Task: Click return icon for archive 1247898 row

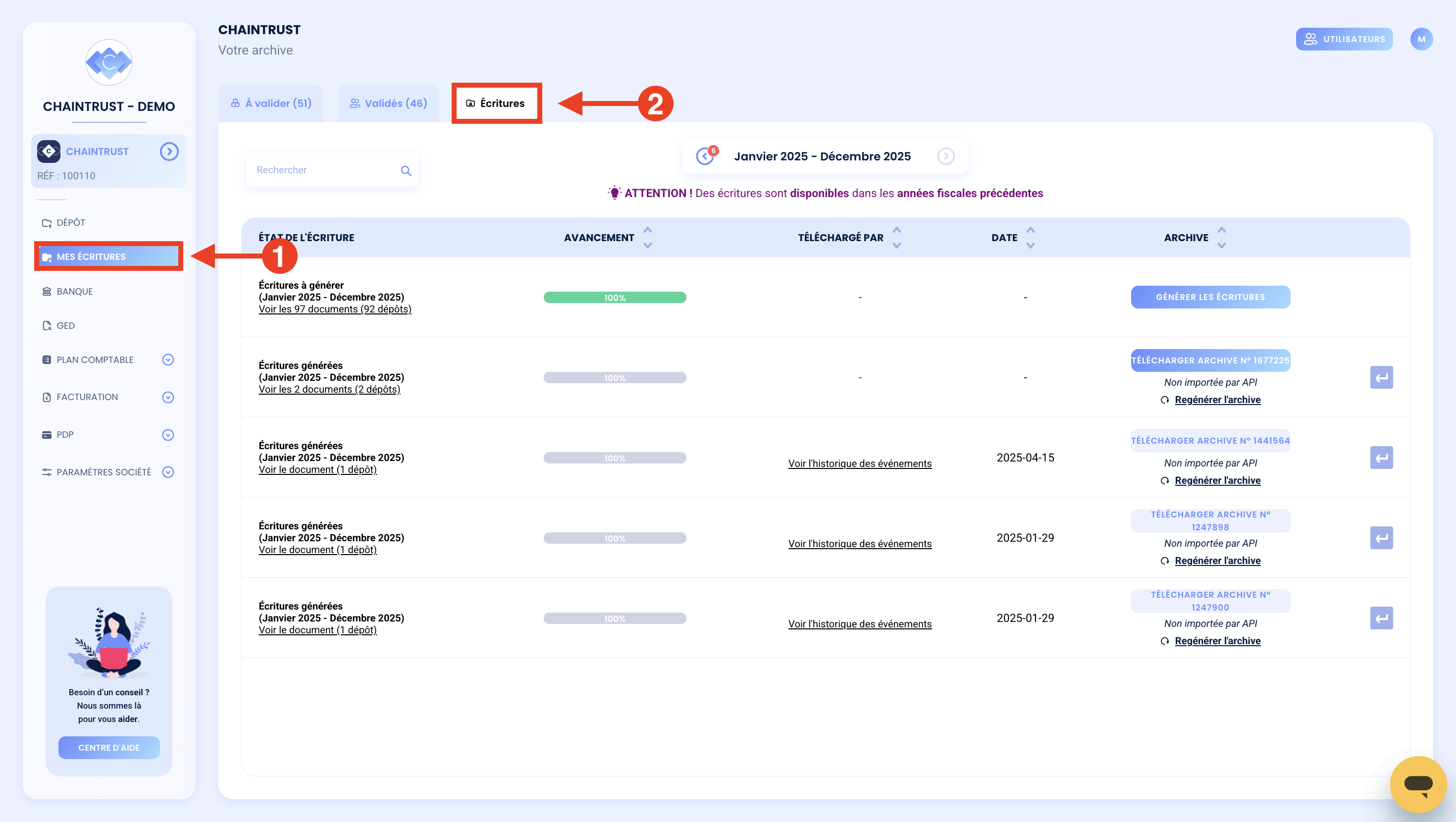Action: tap(1381, 538)
